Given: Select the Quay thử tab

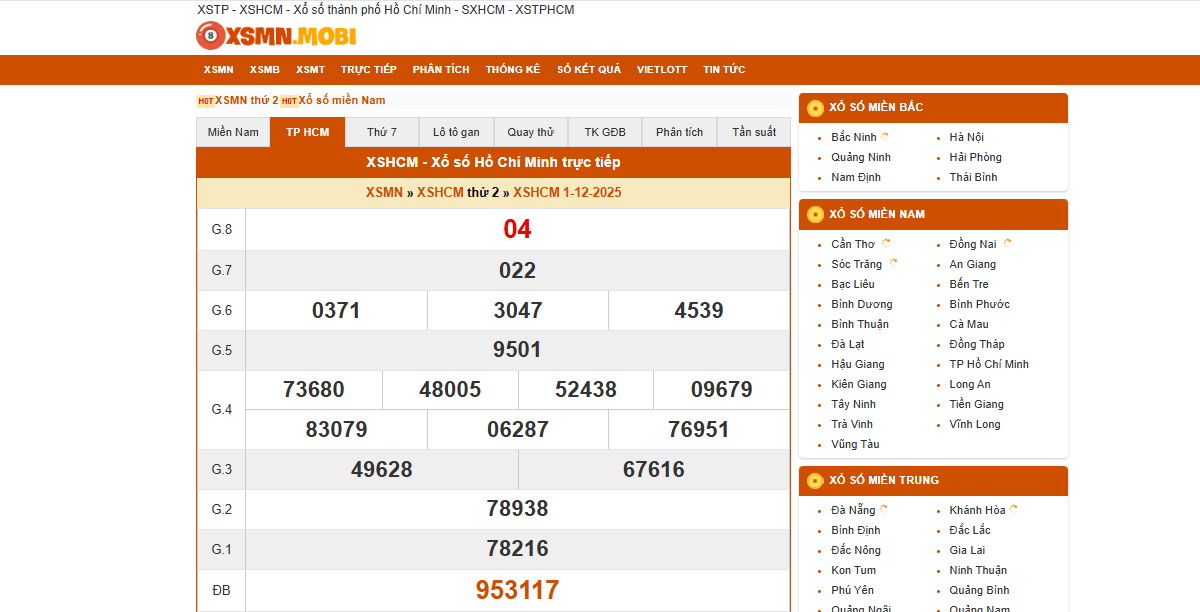Looking at the screenshot, I should tap(531, 132).
